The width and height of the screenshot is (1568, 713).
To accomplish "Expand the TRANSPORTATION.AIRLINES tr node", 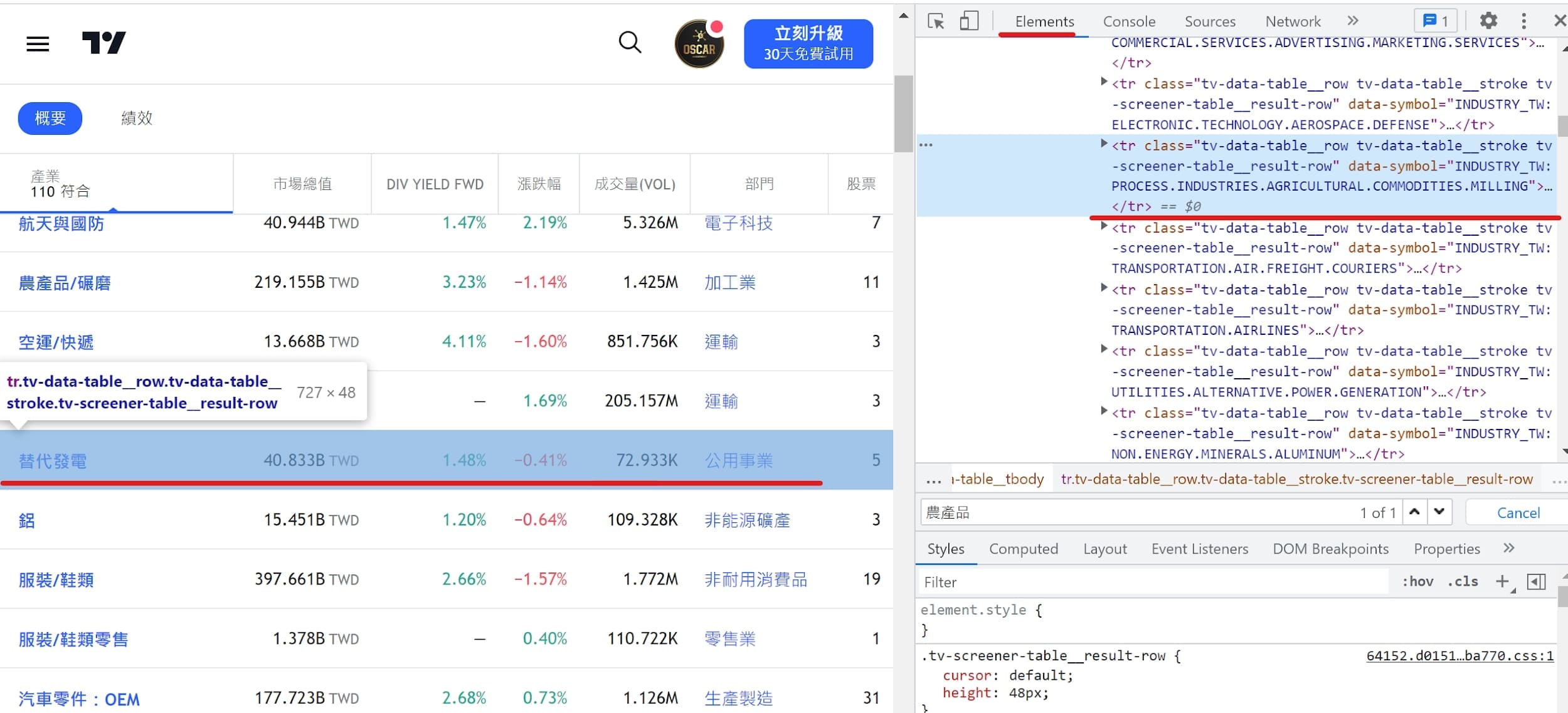I will (x=1104, y=288).
